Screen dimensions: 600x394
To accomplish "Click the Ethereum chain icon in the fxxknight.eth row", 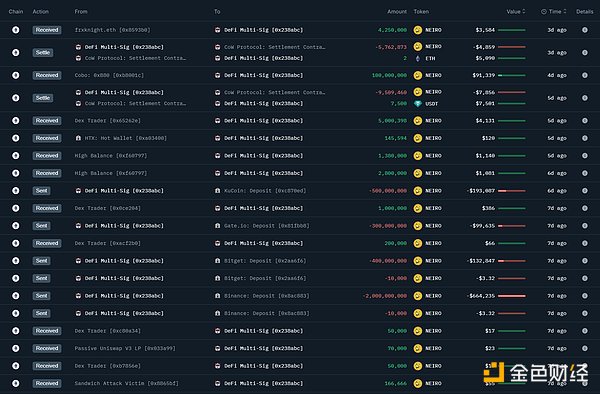I will coord(16,30).
